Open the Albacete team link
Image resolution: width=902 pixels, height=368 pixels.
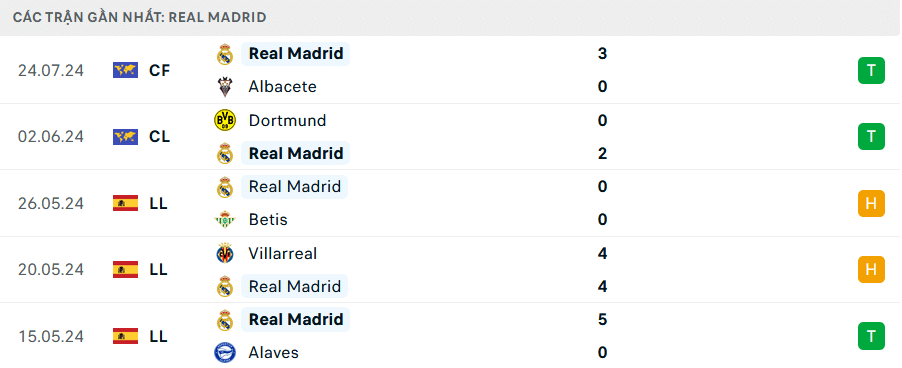(x=282, y=87)
